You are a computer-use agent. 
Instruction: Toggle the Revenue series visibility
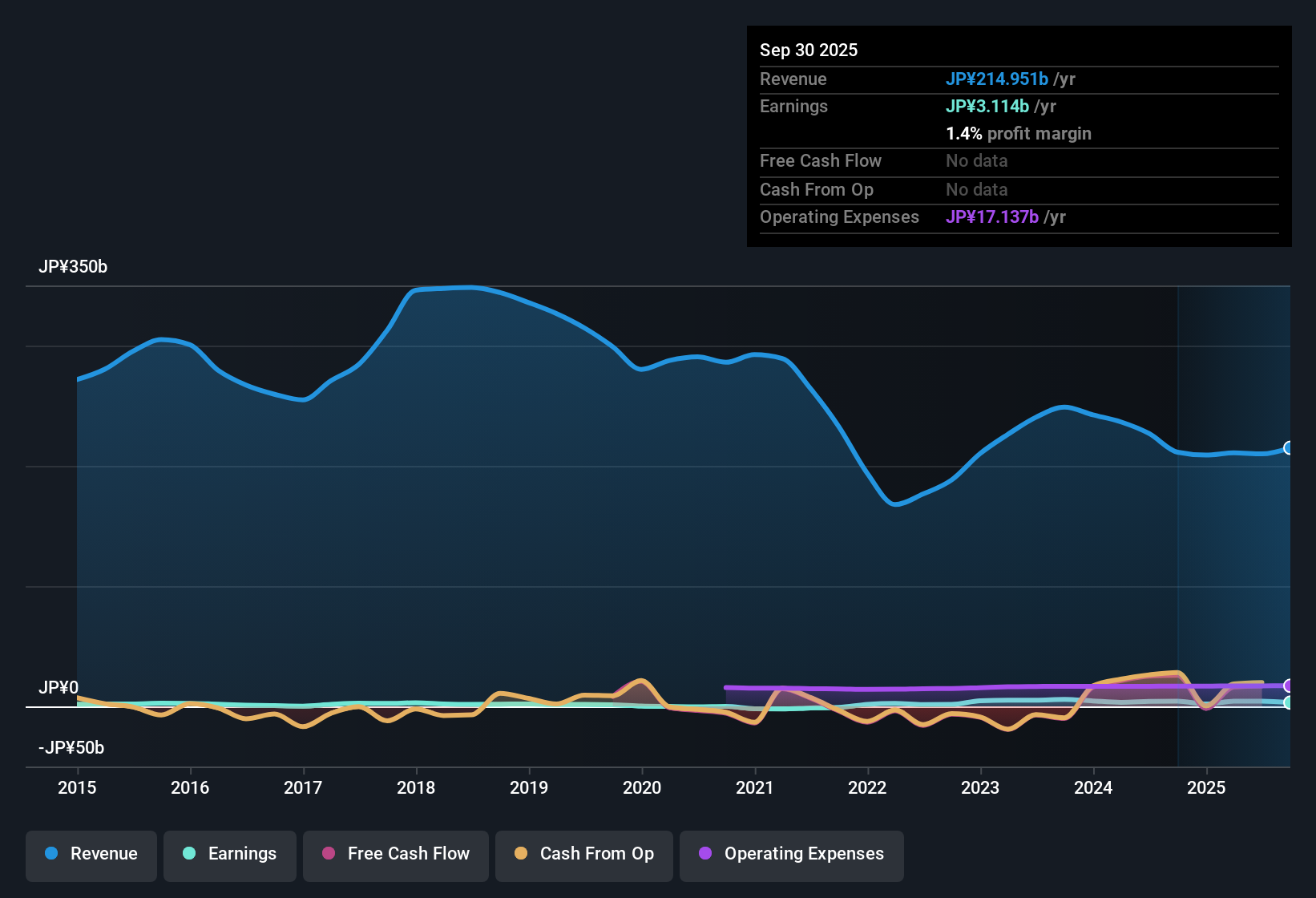point(91,854)
